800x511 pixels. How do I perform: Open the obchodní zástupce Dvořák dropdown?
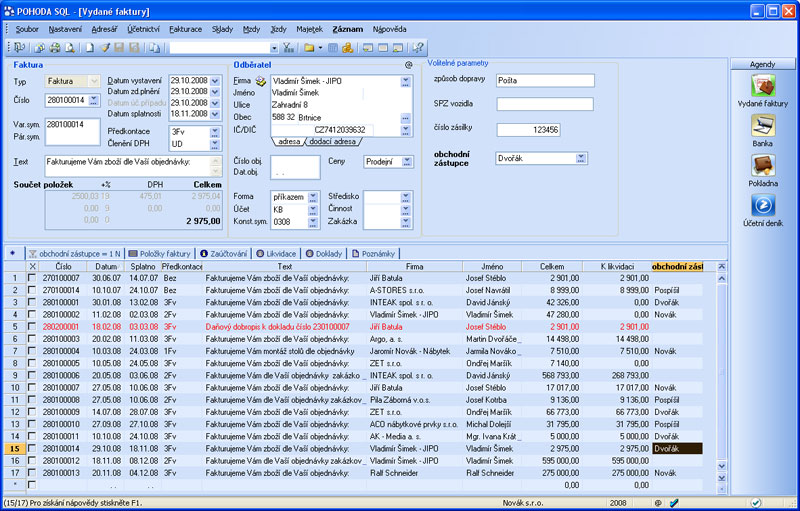pyautogui.click(x=581, y=159)
